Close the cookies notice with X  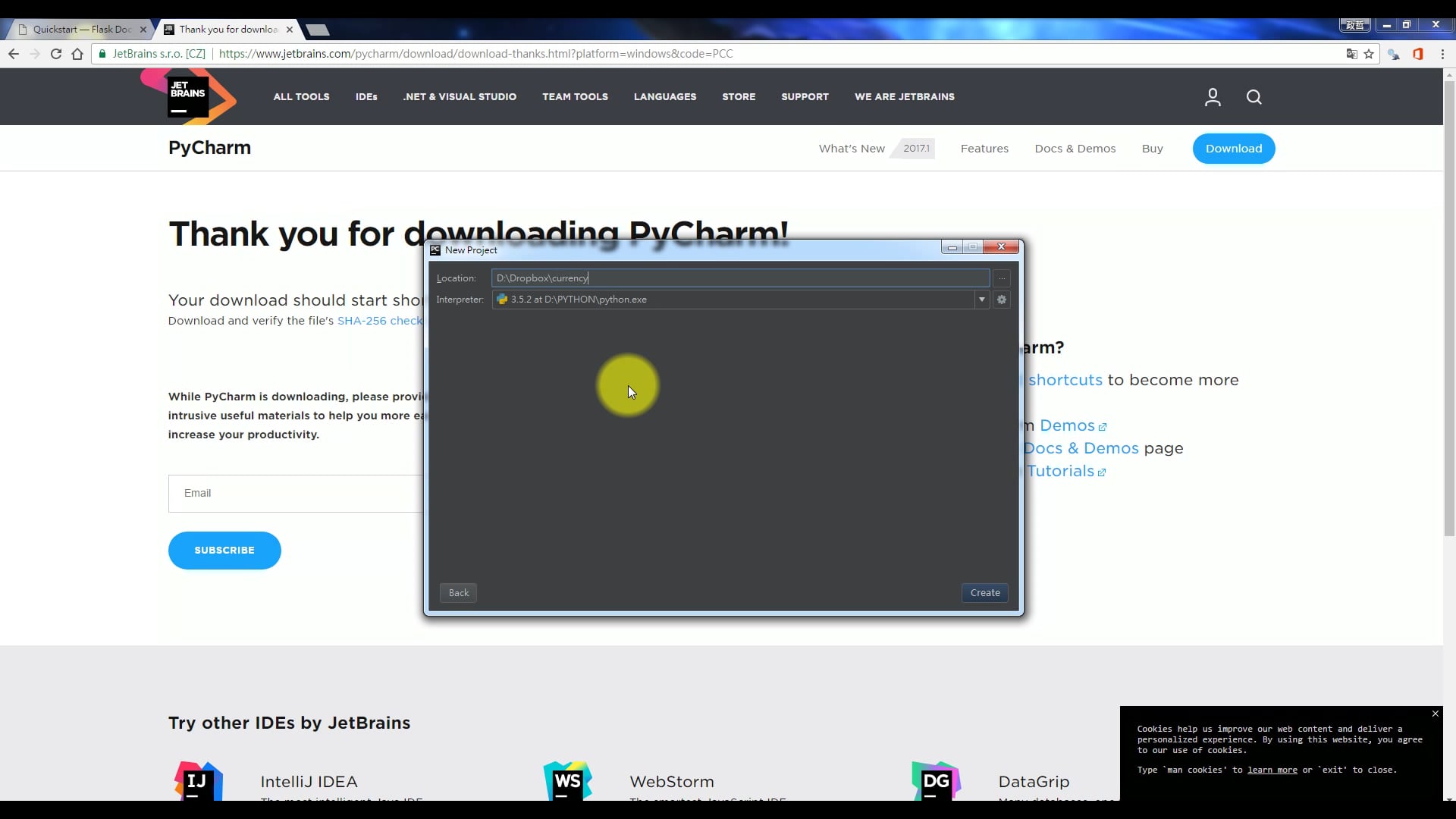coord(1435,714)
